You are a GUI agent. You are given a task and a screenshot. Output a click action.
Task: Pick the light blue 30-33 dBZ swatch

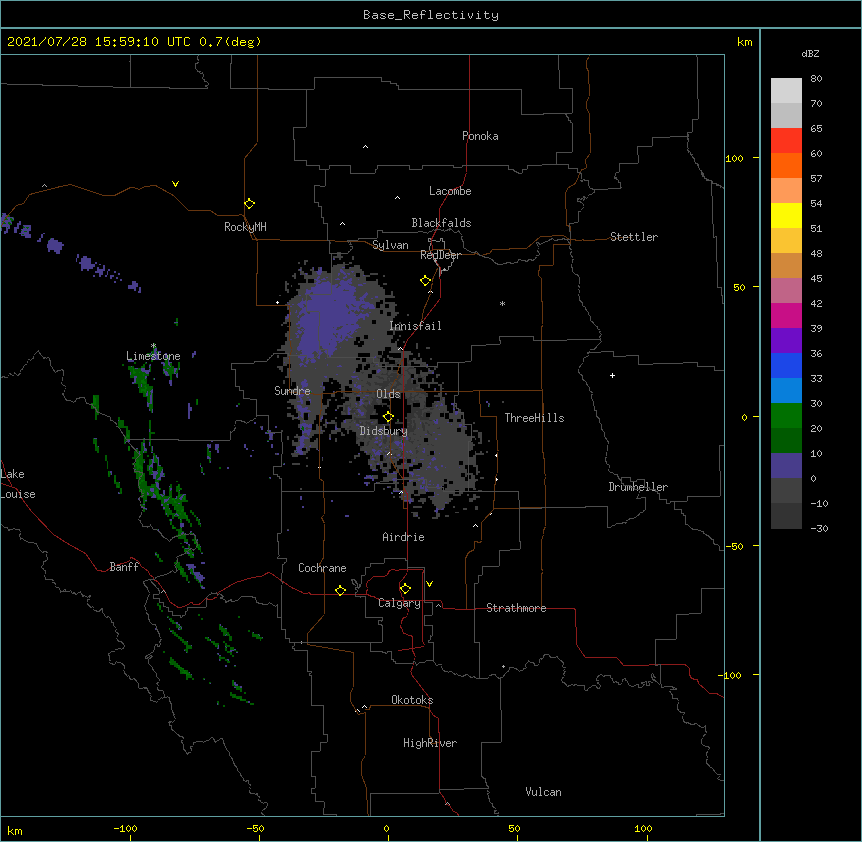tap(786, 391)
